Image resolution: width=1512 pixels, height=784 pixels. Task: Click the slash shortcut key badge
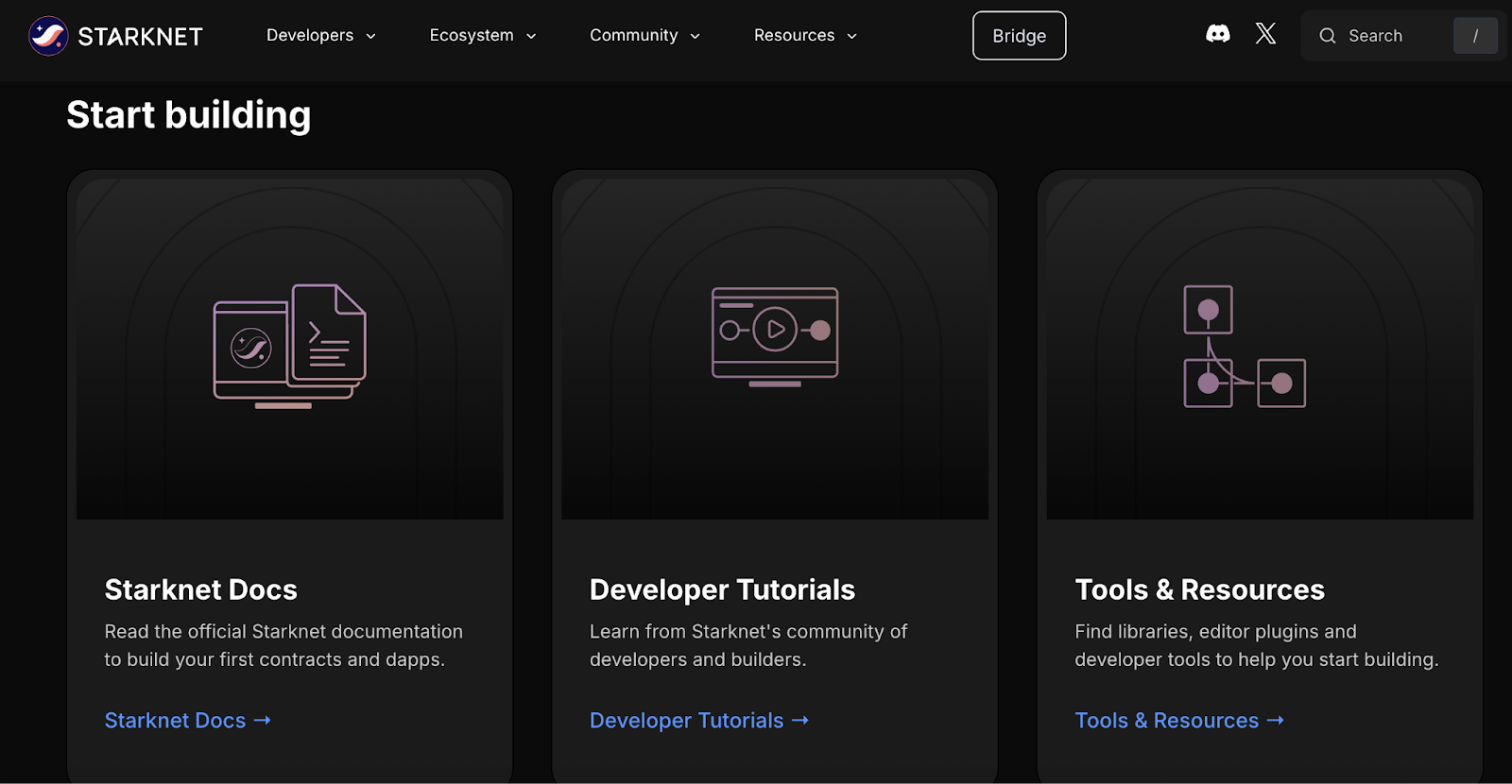click(x=1474, y=36)
